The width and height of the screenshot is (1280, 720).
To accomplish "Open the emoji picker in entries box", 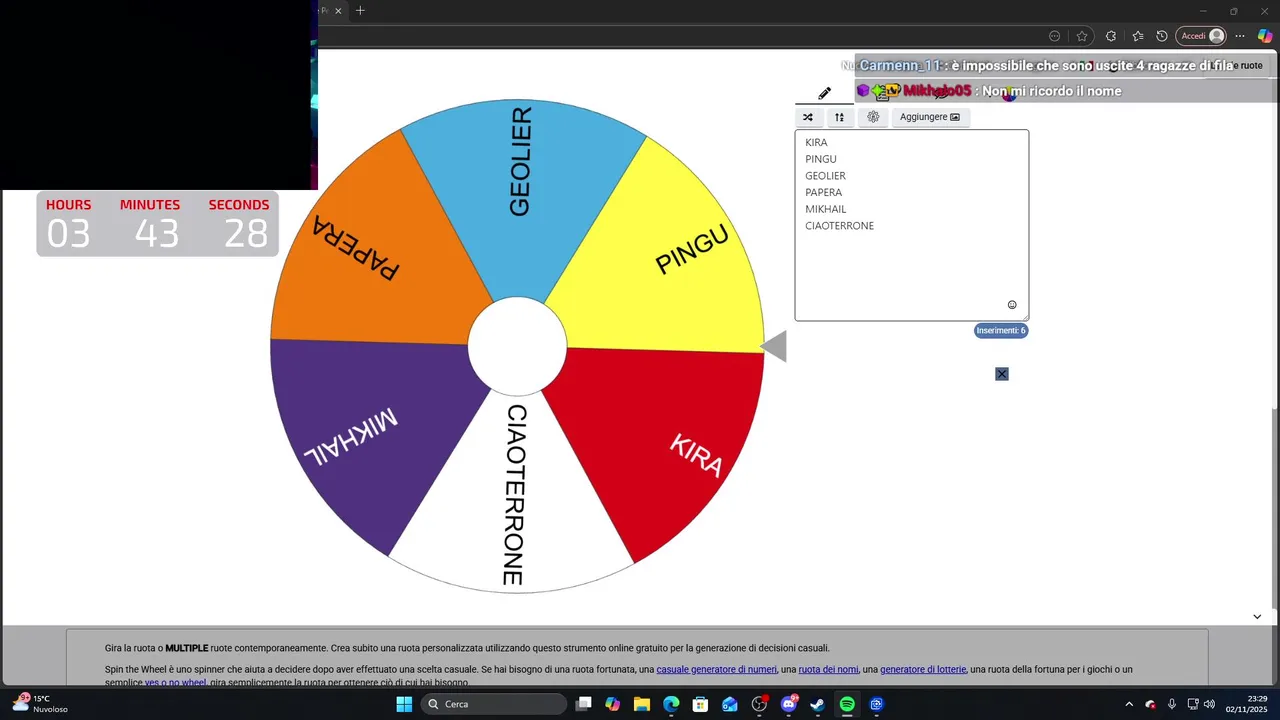I will click(1012, 305).
